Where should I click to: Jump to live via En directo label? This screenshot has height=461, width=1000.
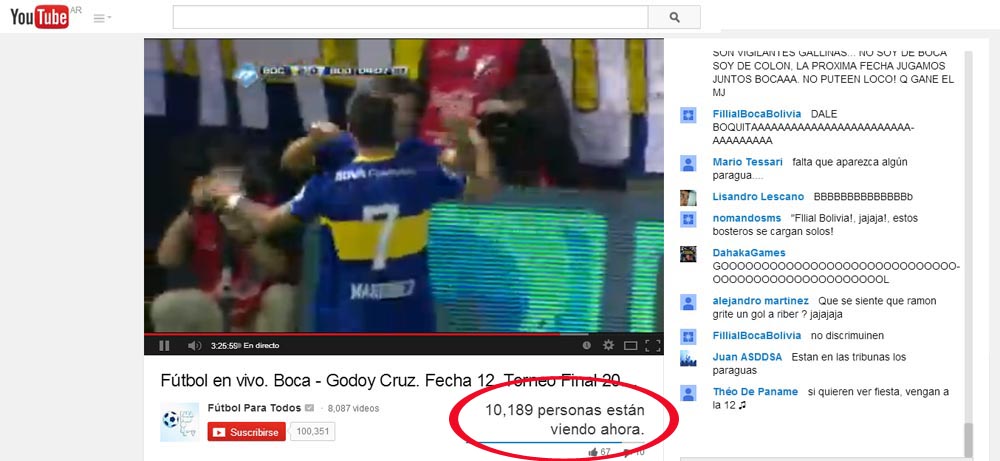pos(261,346)
